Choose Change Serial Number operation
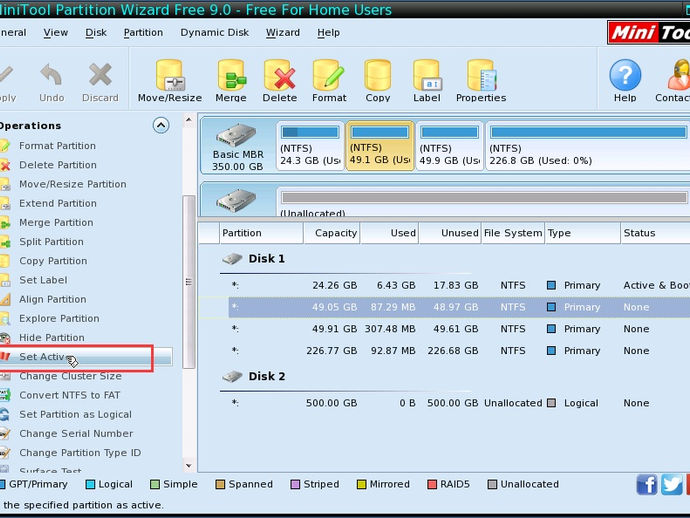 [76, 434]
